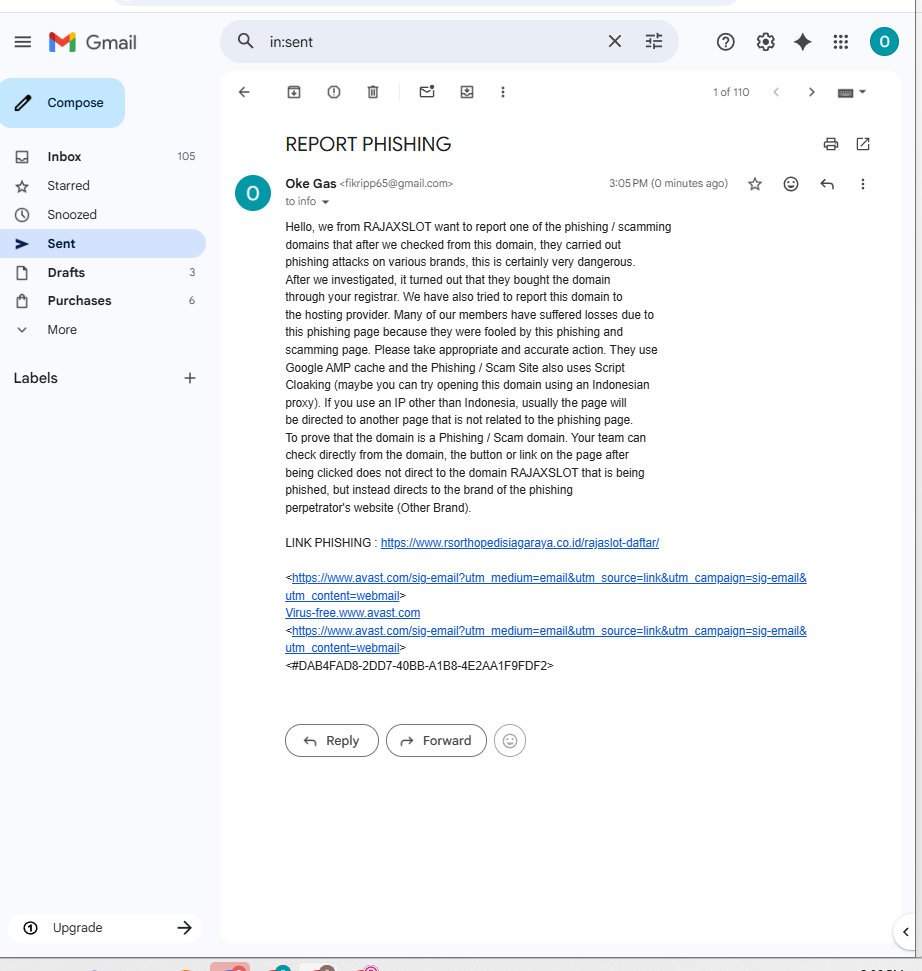Image resolution: width=922 pixels, height=971 pixels.
Task: Mark the message as unread
Action: click(427, 92)
